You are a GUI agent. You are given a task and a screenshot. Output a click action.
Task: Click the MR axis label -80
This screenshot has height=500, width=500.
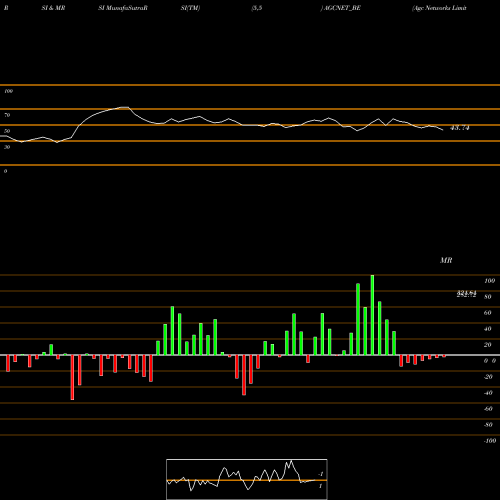[x=488, y=425]
